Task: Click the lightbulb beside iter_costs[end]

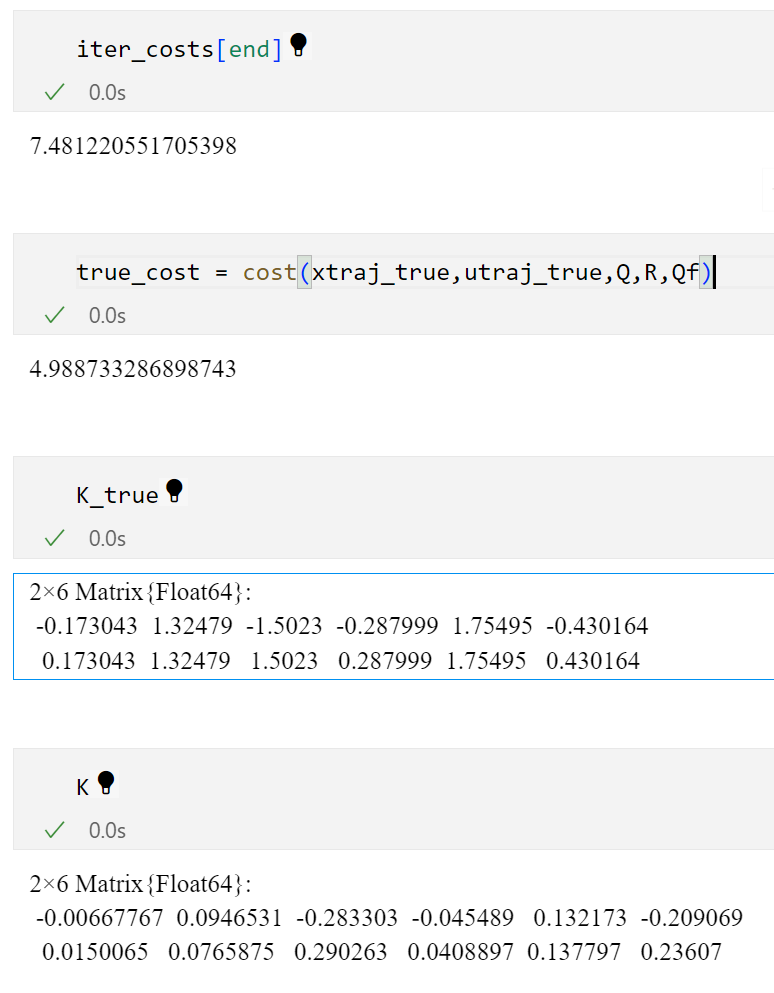Action: 297,45
